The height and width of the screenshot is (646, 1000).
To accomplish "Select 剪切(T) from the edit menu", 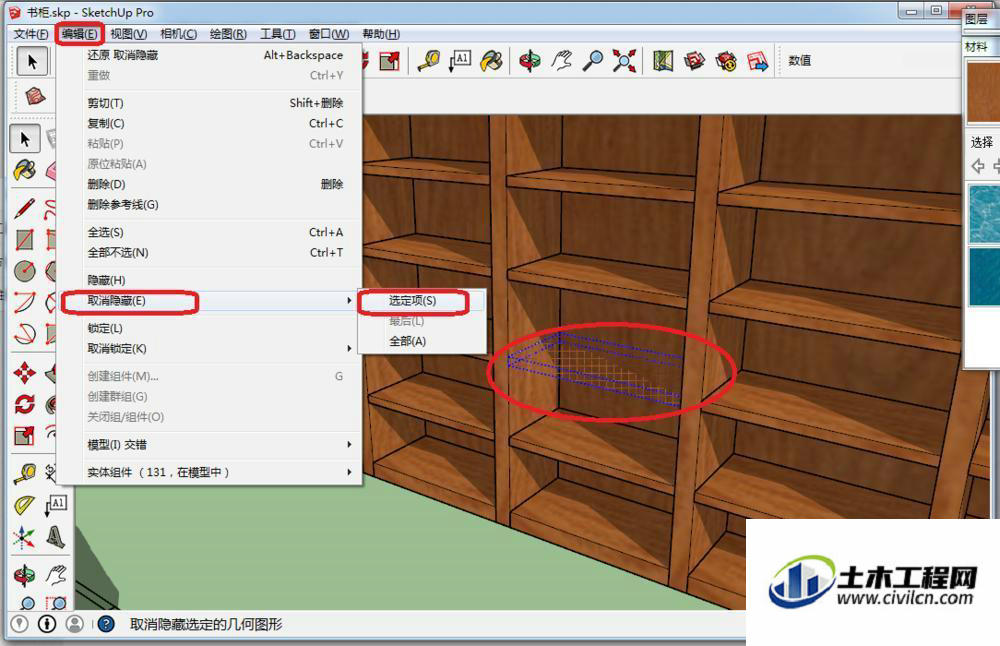I will coord(209,103).
